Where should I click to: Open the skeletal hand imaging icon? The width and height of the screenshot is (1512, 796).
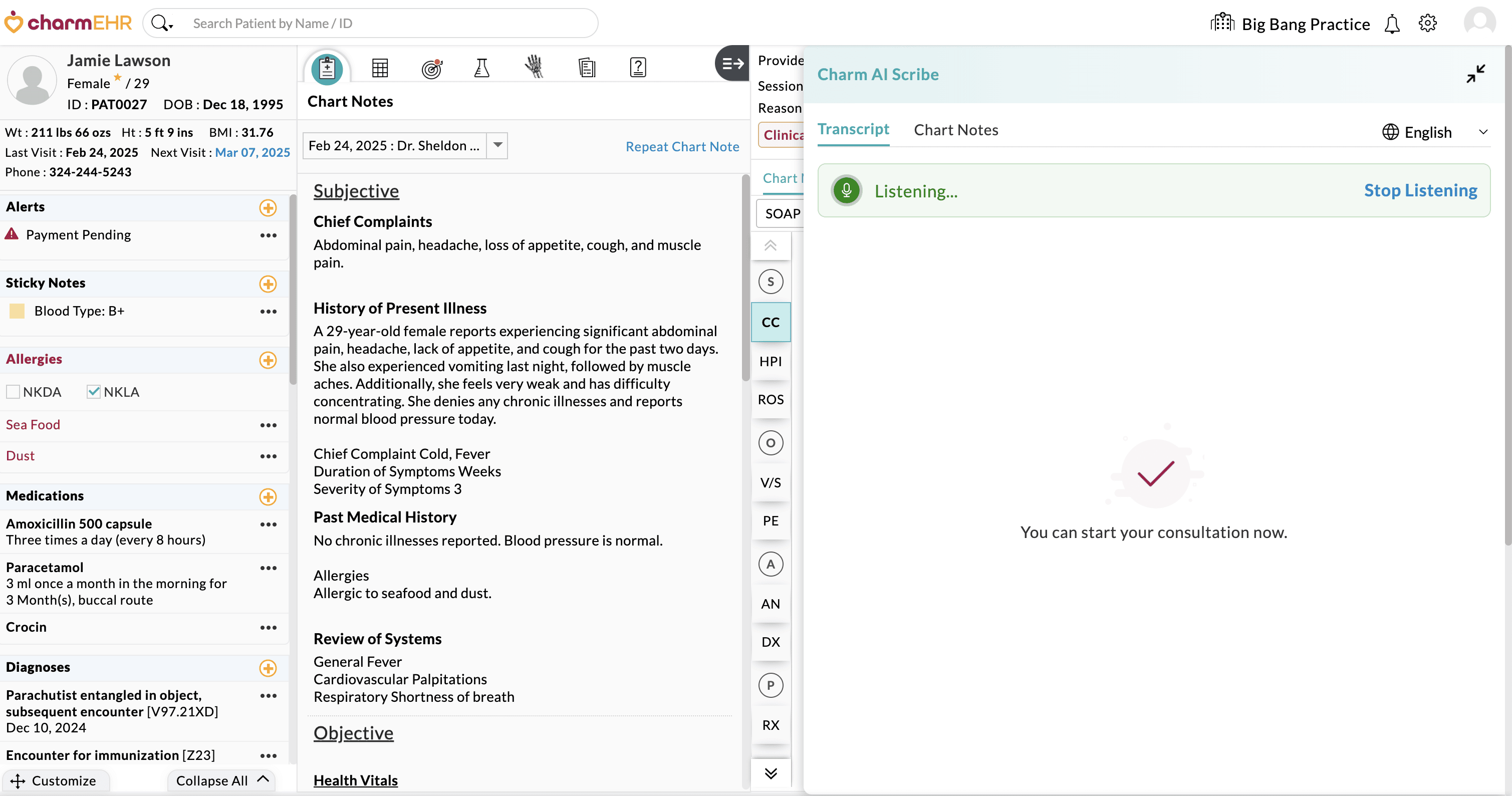534,68
